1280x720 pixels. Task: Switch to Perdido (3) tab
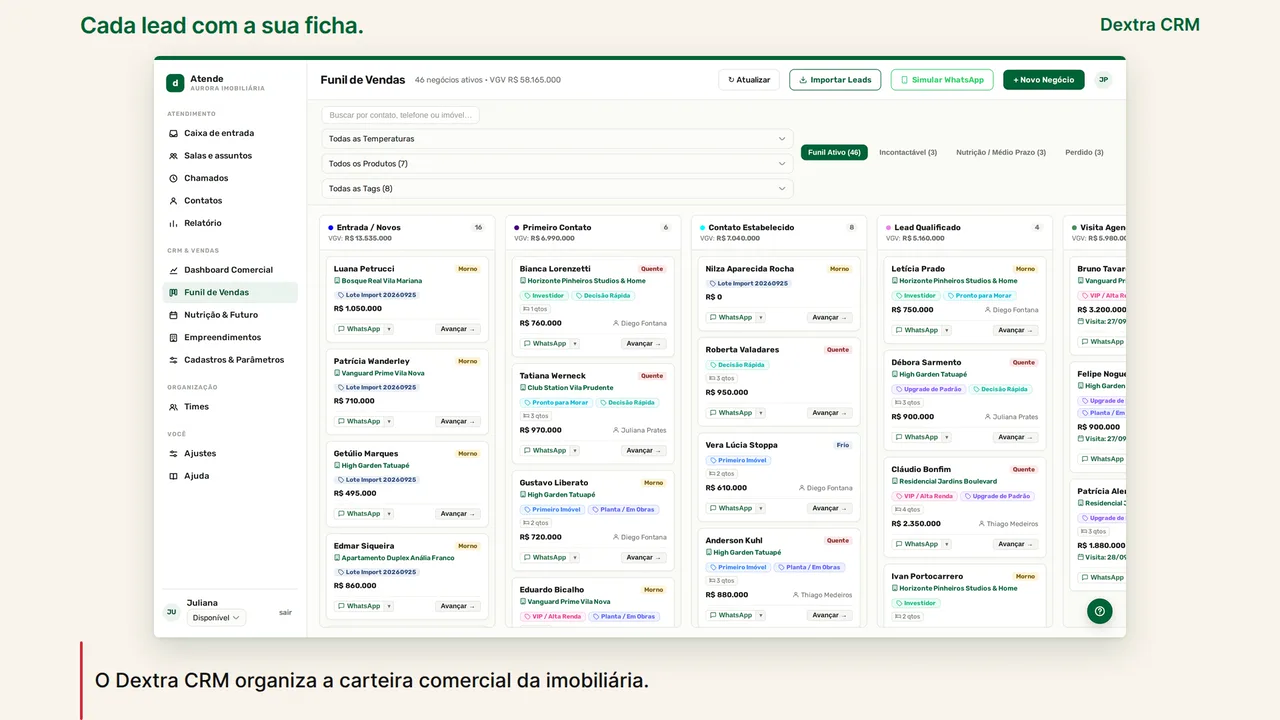pos(1084,153)
